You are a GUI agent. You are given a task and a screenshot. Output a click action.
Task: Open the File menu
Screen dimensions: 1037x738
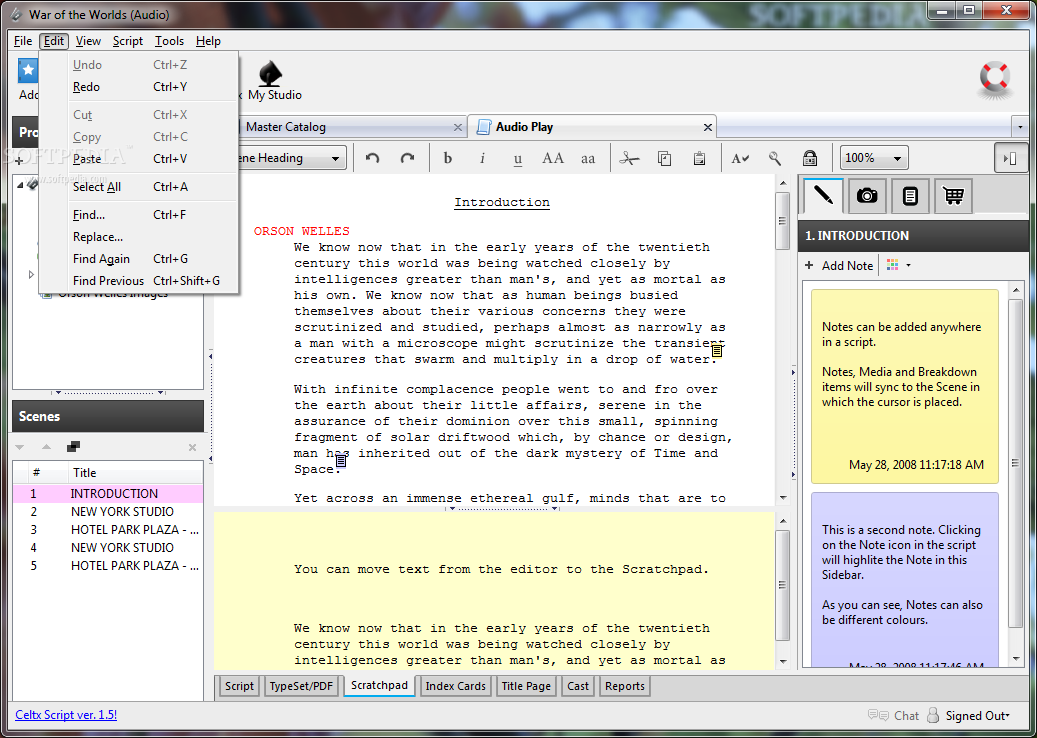point(23,41)
